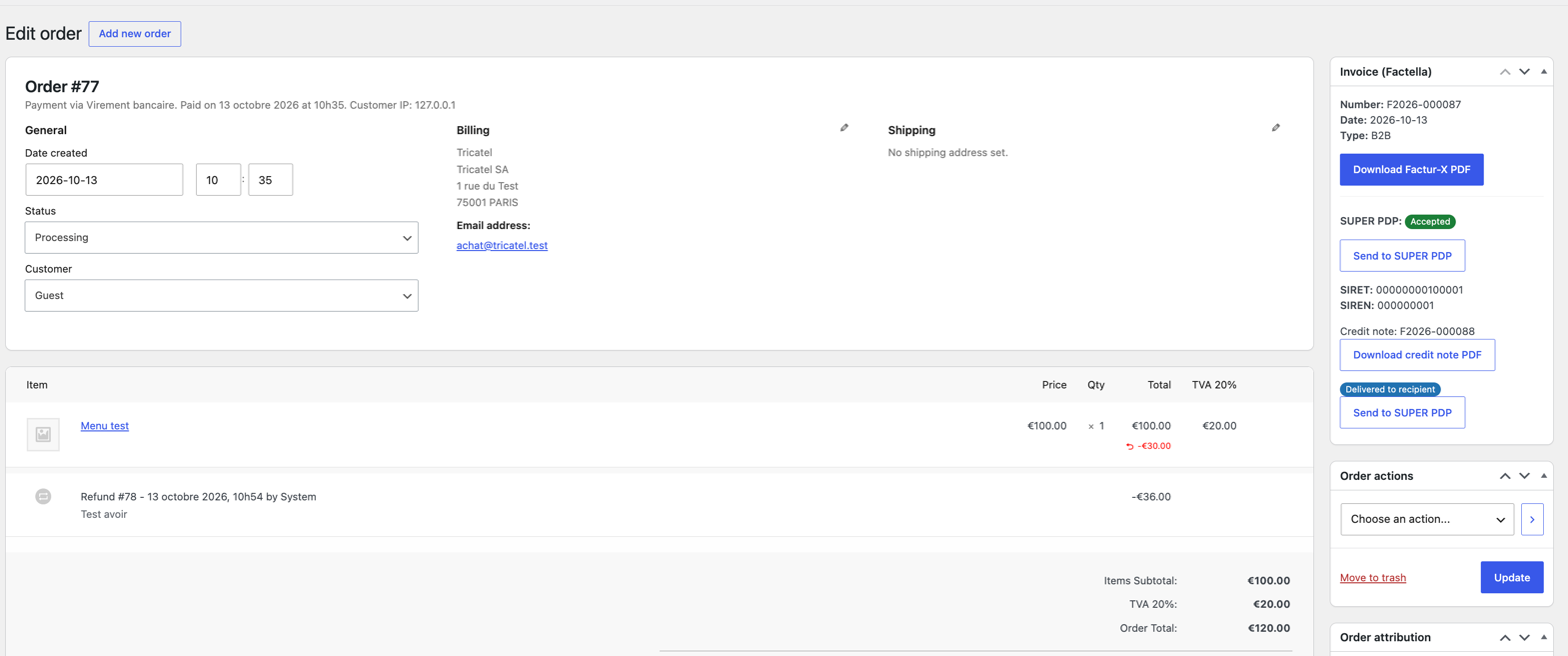
Task: Click credit note number F2026-000088
Action: (x=1437, y=331)
